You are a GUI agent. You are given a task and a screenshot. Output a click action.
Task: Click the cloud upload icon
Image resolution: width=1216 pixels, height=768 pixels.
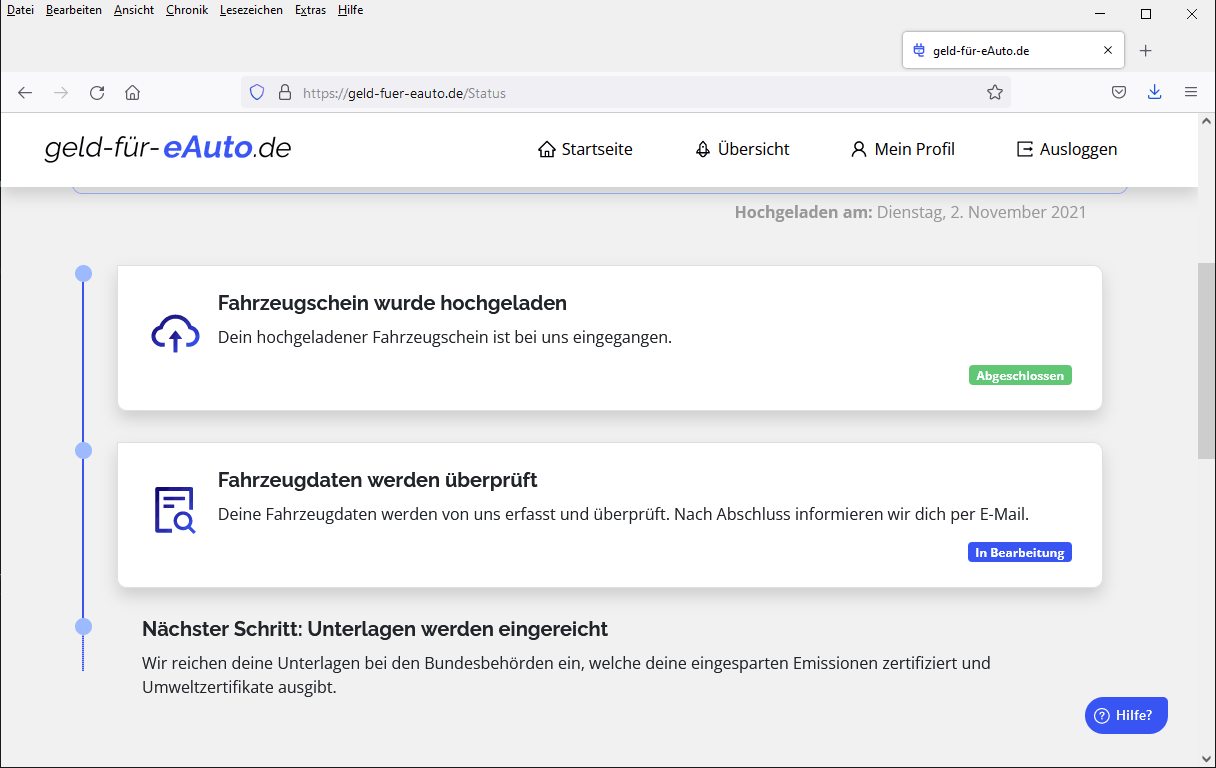click(x=175, y=334)
